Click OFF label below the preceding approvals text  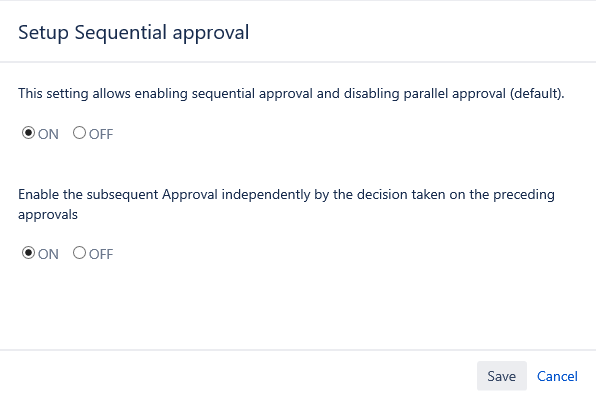101,254
